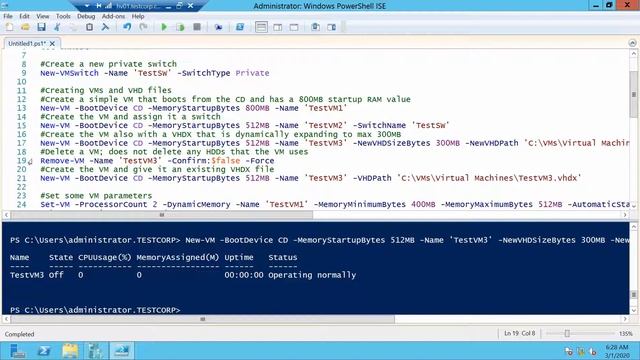
Task: Click the script pane horizontal scrollbar
Action: [x=162, y=215]
